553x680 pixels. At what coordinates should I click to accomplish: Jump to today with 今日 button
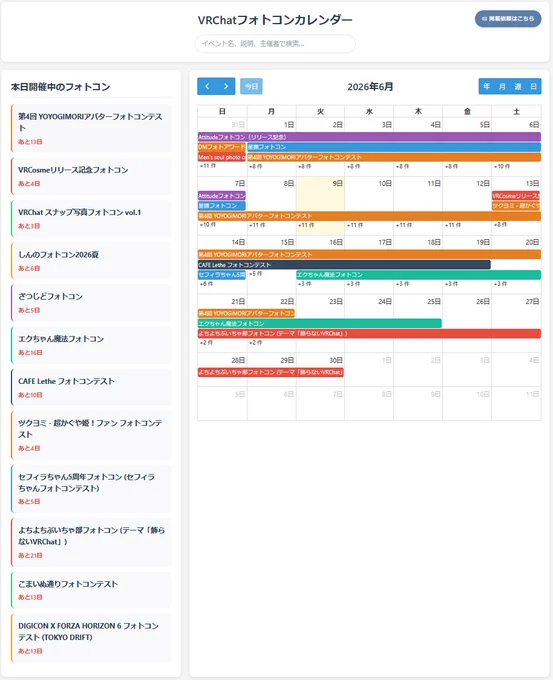[x=251, y=86]
